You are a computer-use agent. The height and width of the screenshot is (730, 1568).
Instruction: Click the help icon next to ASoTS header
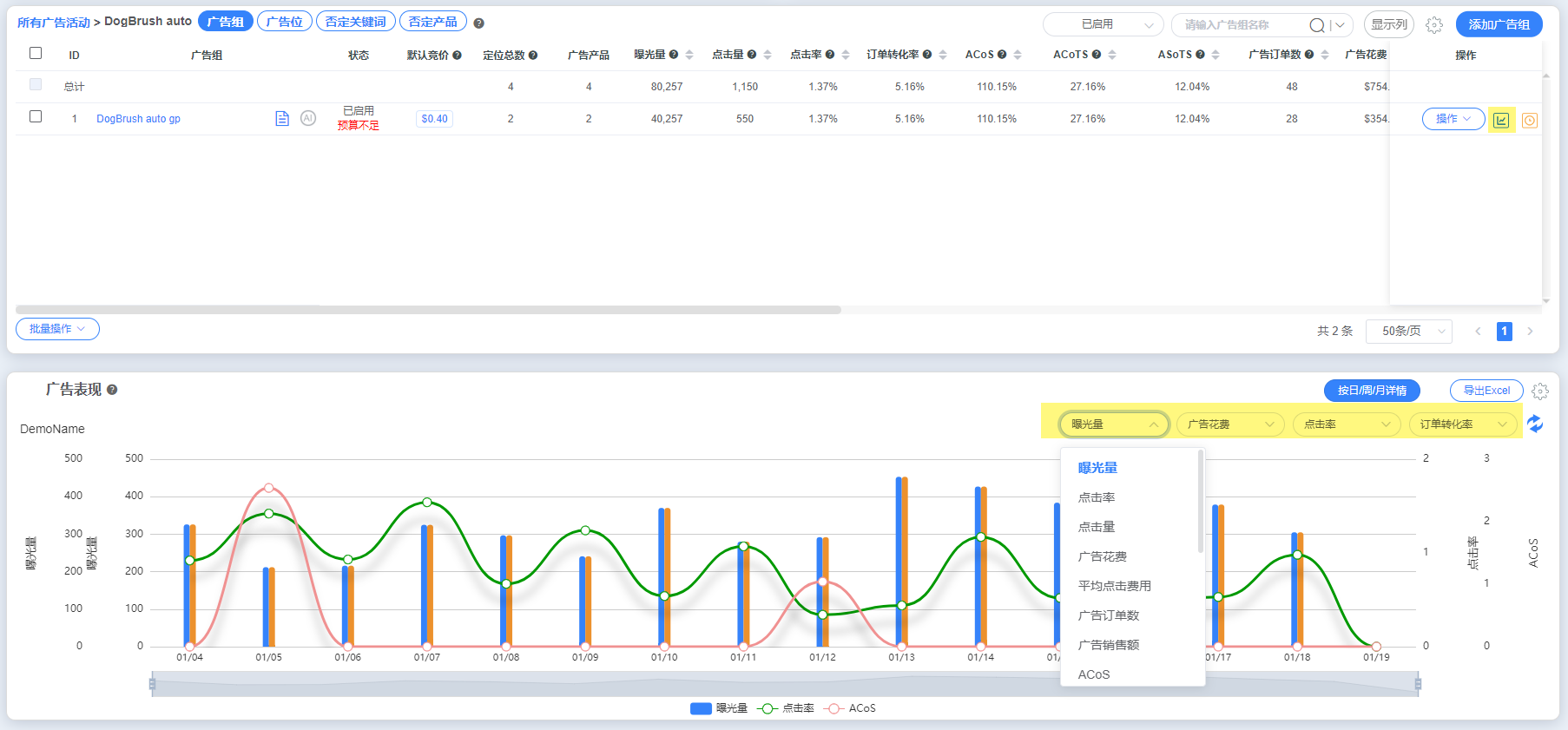(1200, 54)
